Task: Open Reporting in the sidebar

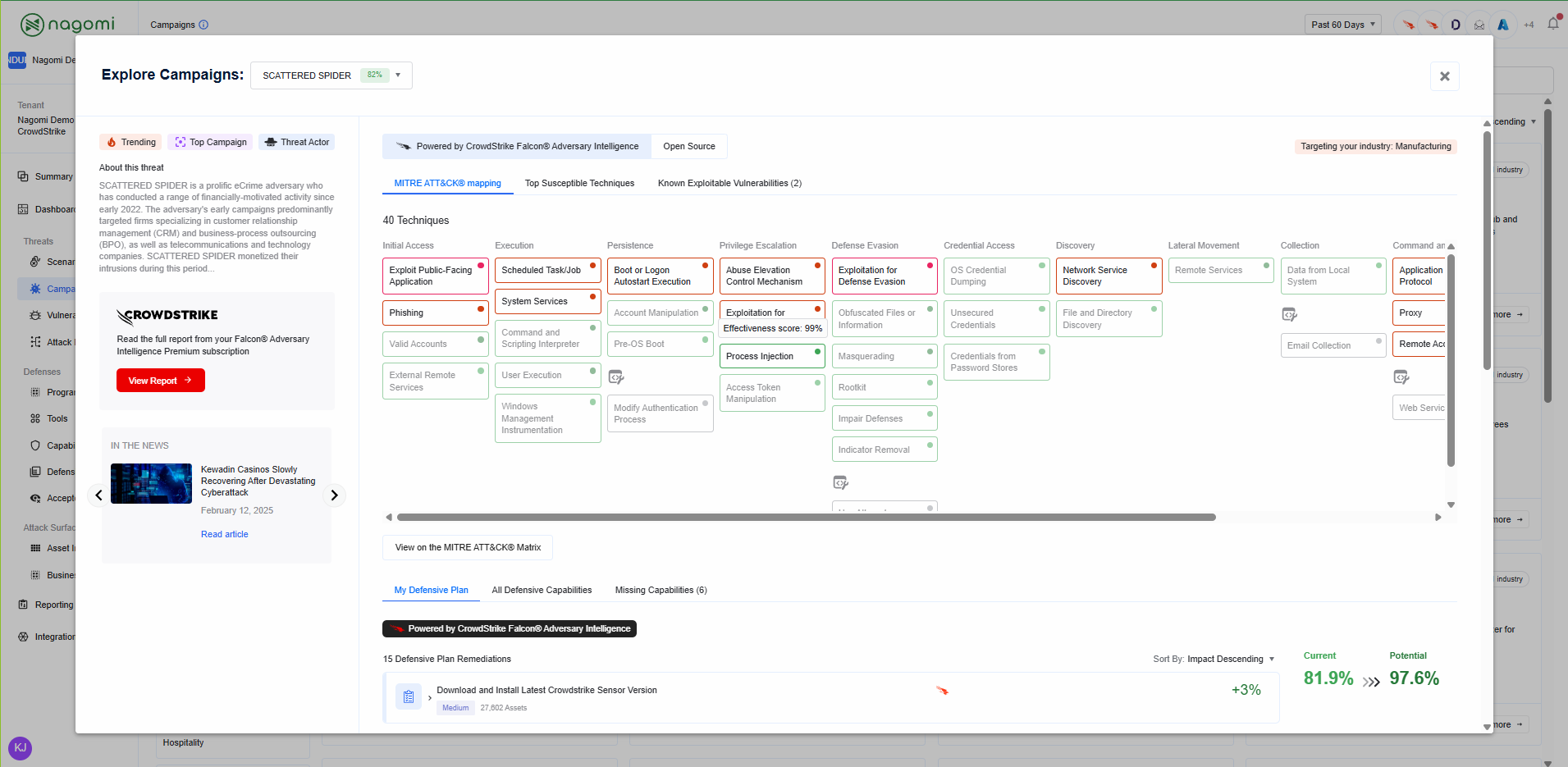Action: pyautogui.click(x=46, y=605)
